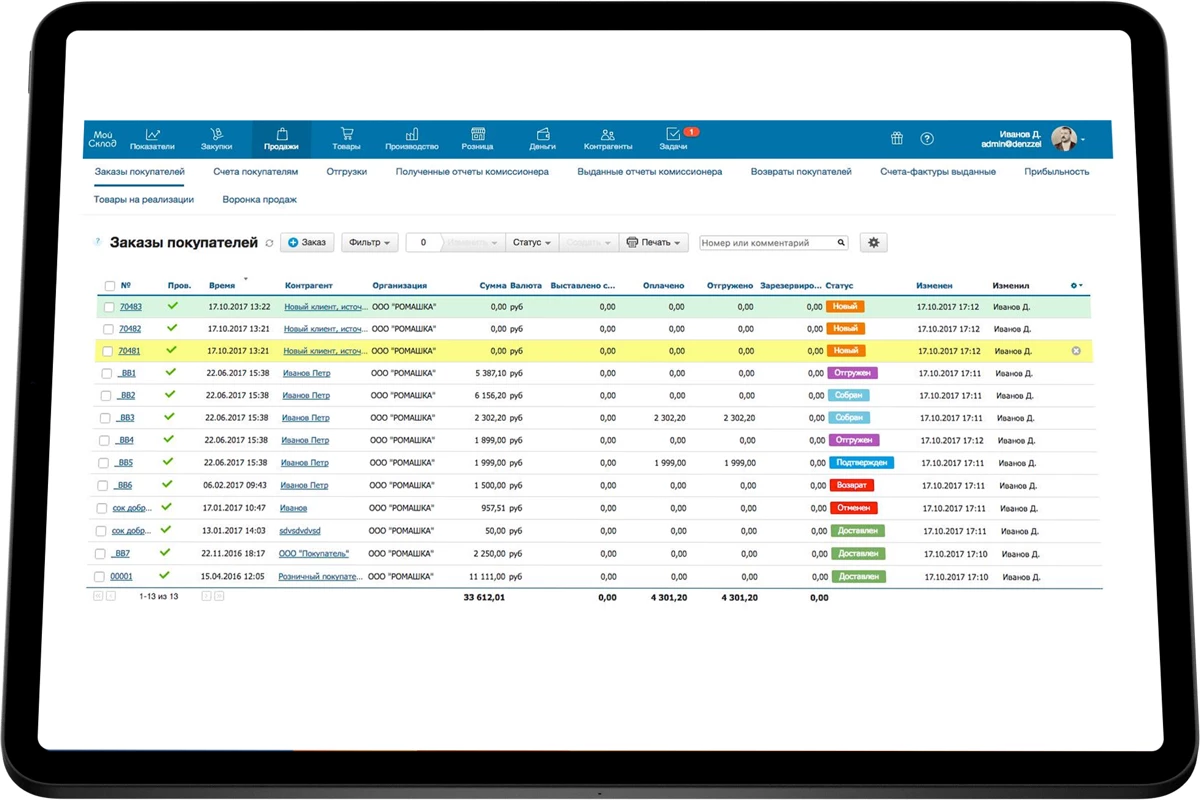Tick the checkbox for order _BB7
The image size is (1200, 800).
click(x=100, y=553)
